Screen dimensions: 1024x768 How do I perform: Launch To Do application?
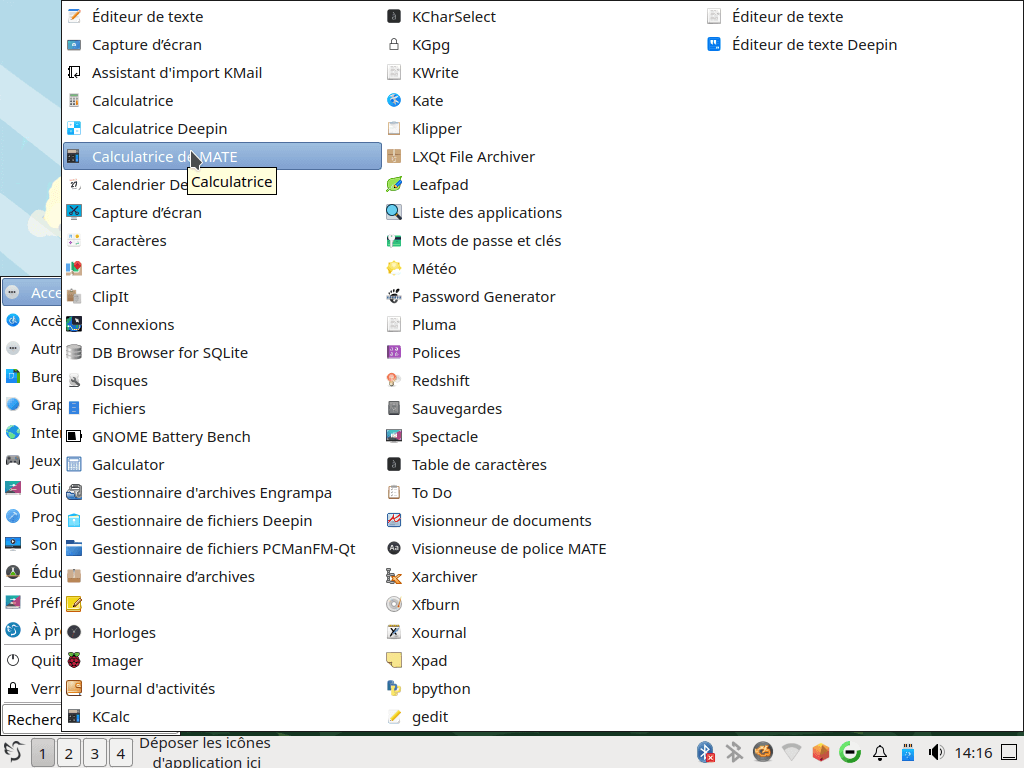tap(542, 492)
